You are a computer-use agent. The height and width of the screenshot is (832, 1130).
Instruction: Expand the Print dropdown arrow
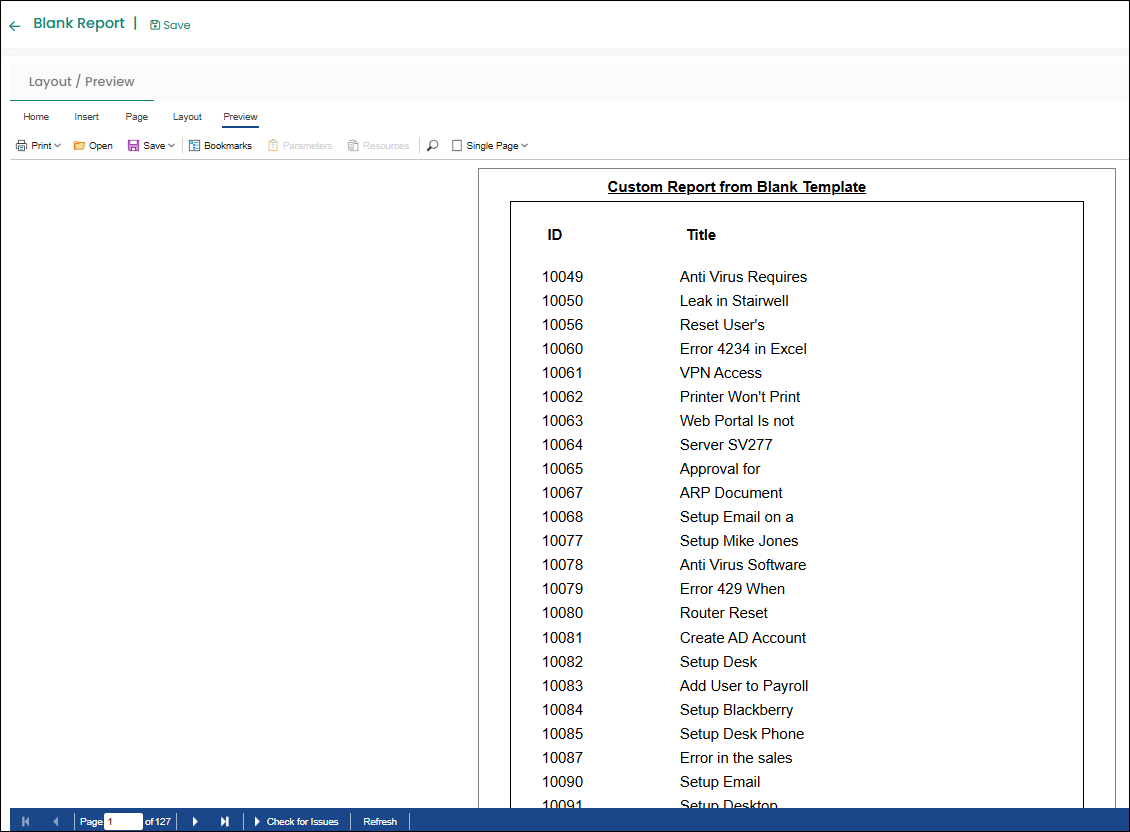click(58, 146)
